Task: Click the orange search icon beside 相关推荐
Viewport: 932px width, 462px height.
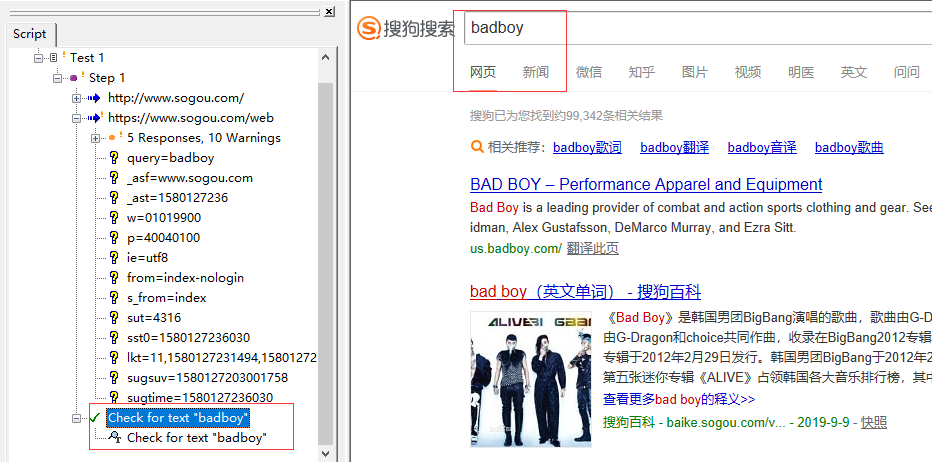Action: coord(477,147)
